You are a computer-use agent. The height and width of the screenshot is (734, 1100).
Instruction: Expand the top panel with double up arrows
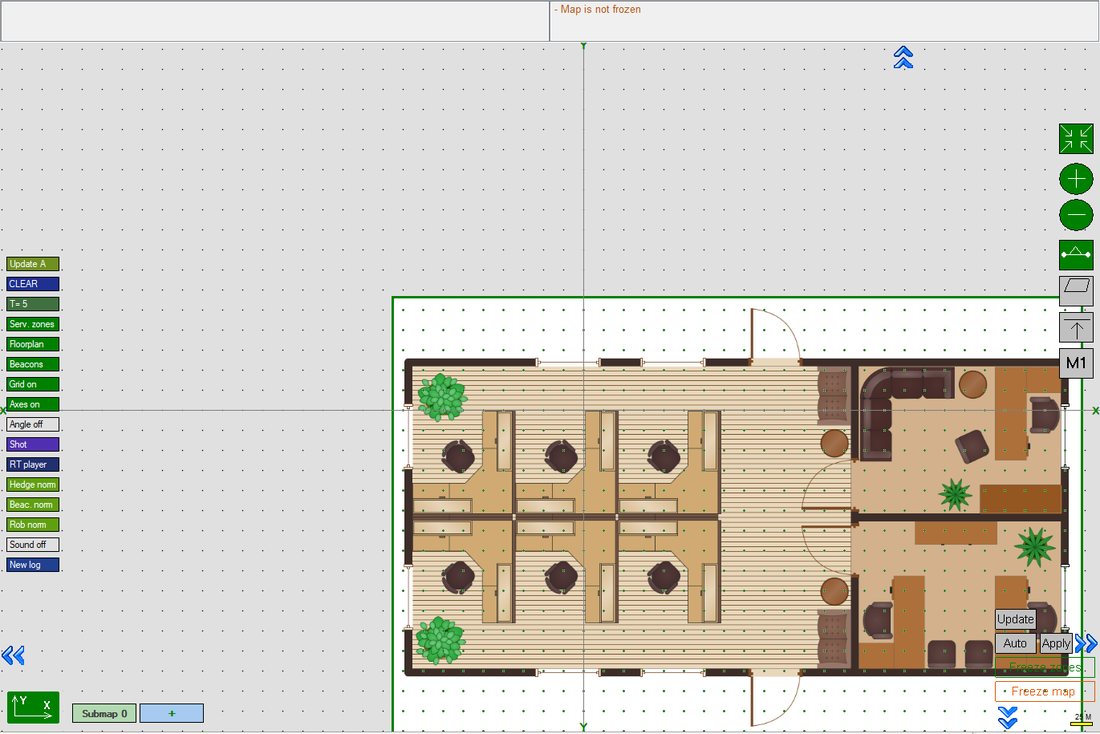point(903,58)
